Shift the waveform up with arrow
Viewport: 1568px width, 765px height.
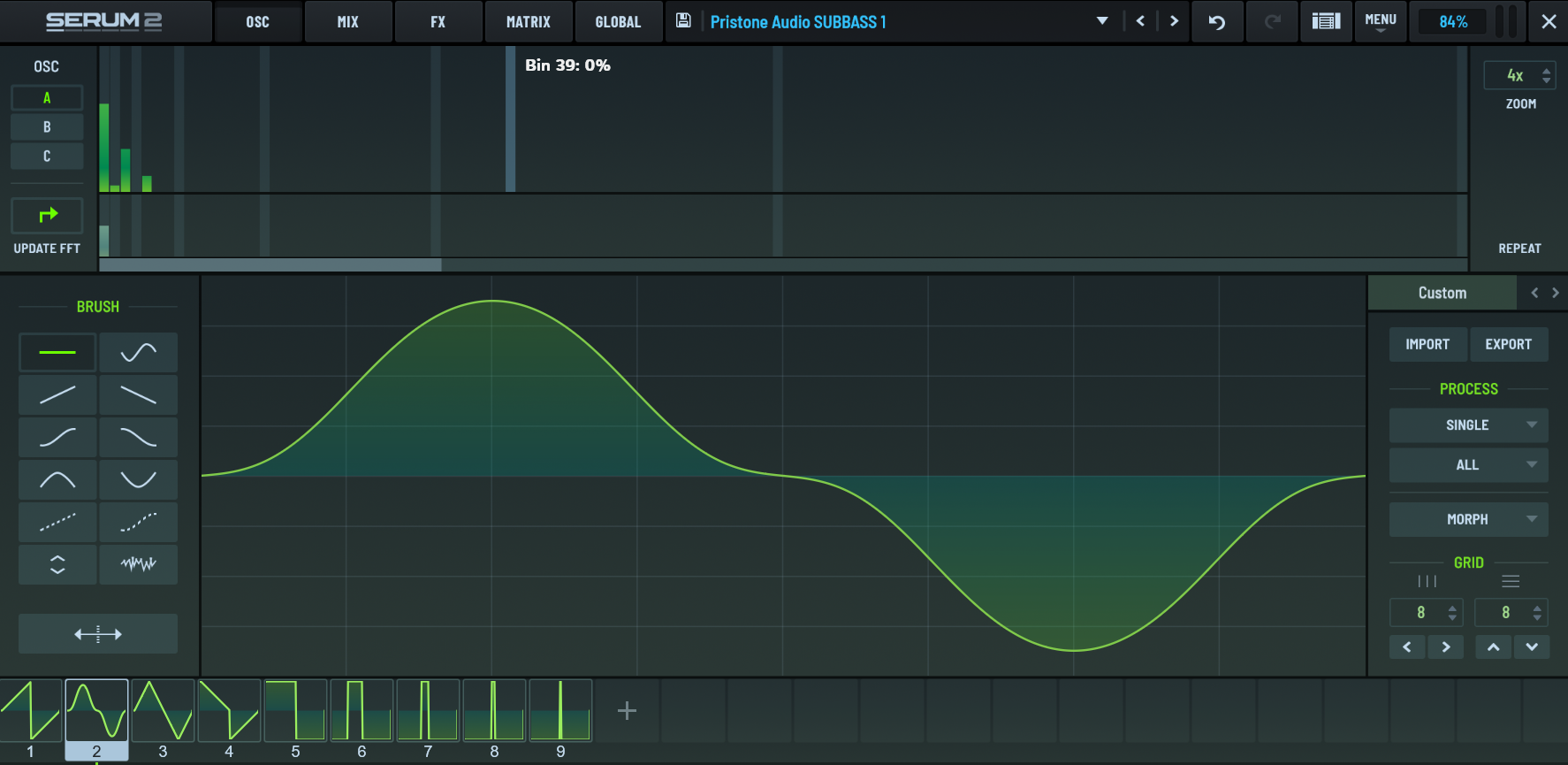coord(1493,647)
